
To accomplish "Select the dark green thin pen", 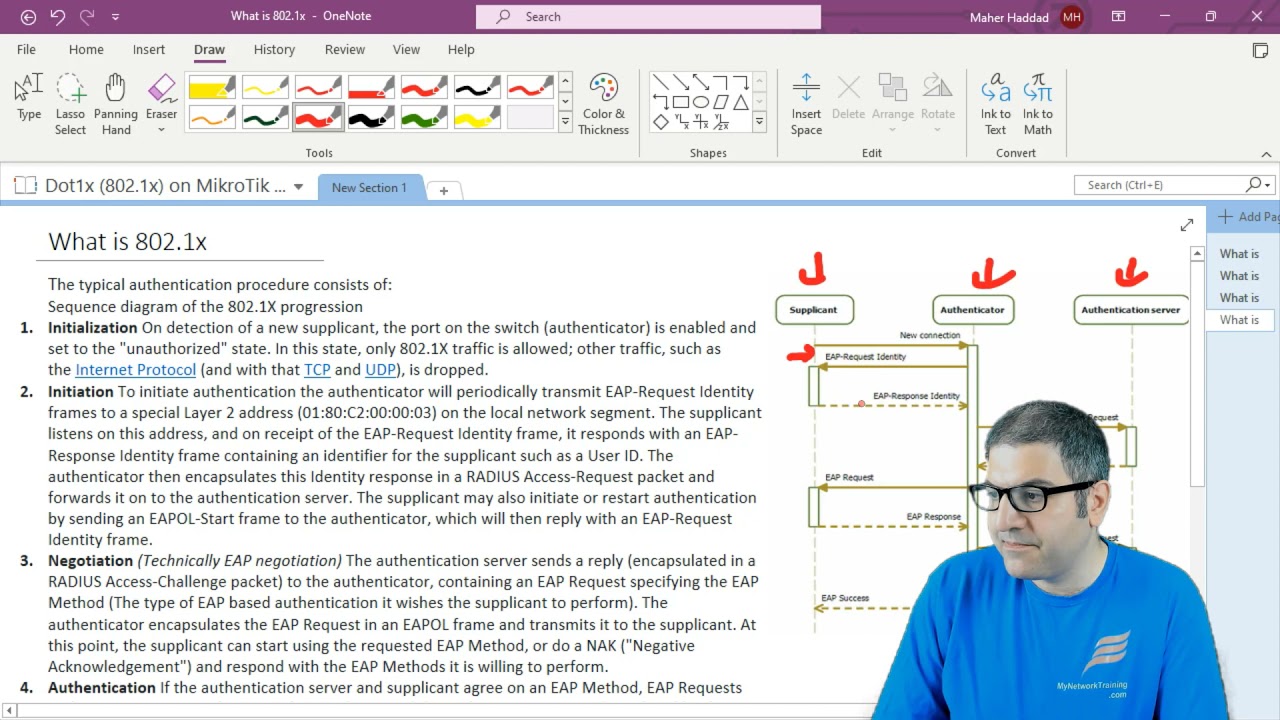I will (x=265, y=118).
